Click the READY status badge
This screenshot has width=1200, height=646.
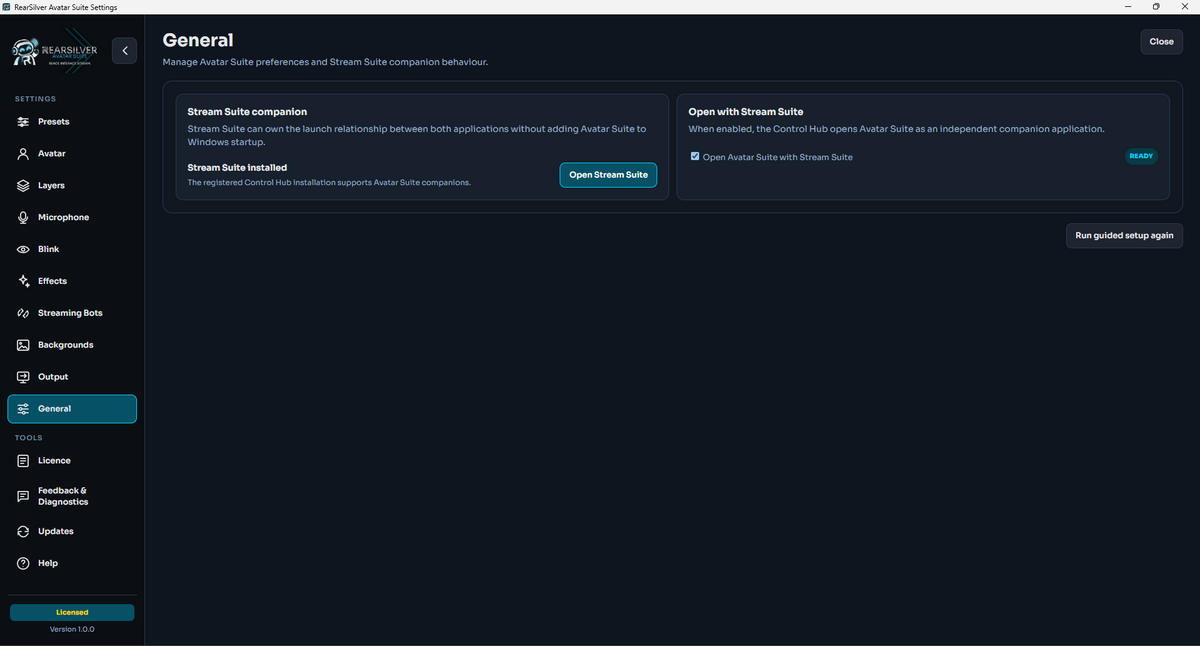point(1141,157)
